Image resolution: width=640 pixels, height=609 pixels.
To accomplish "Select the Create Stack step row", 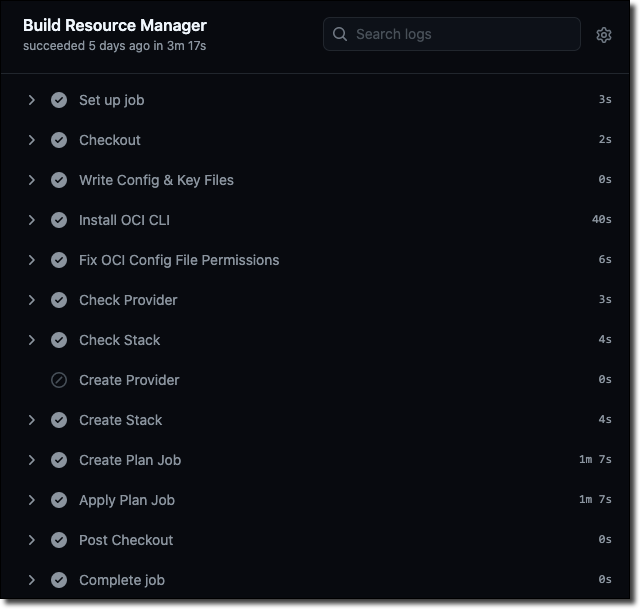I will pyautogui.click(x=120, y=420).
